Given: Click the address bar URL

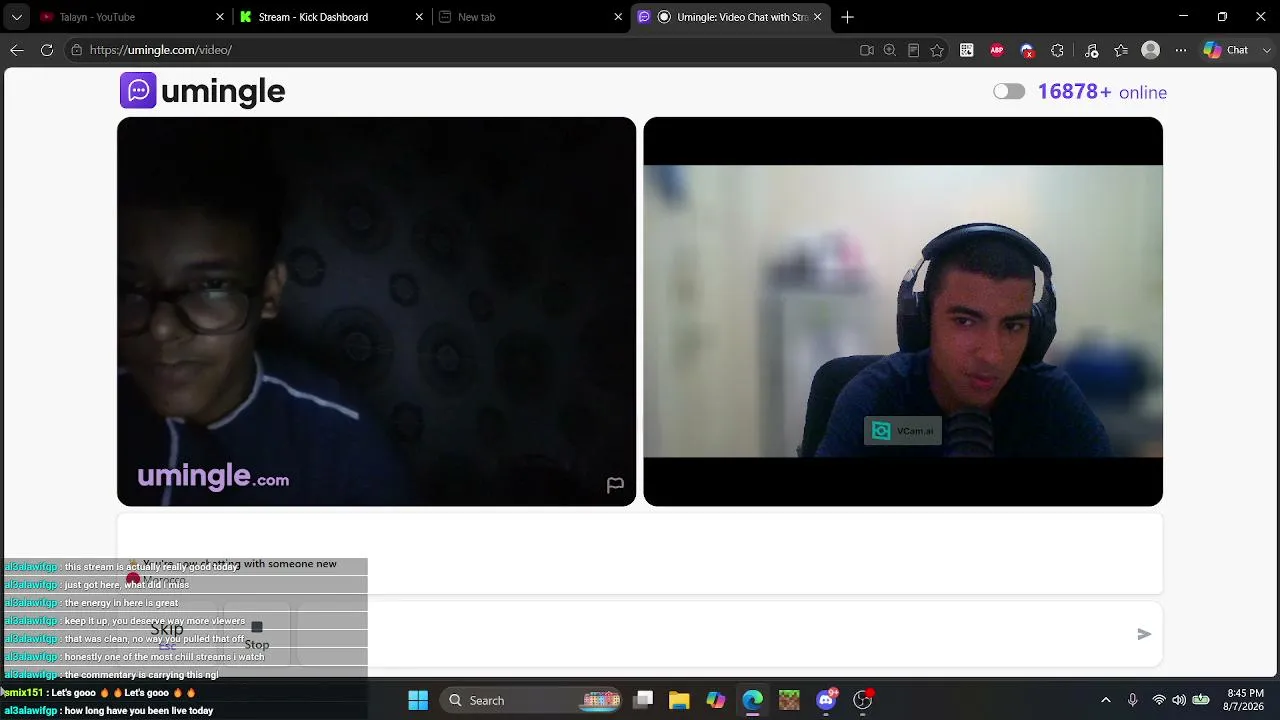Looking at the screenshot, I should (x=161, y=50).
